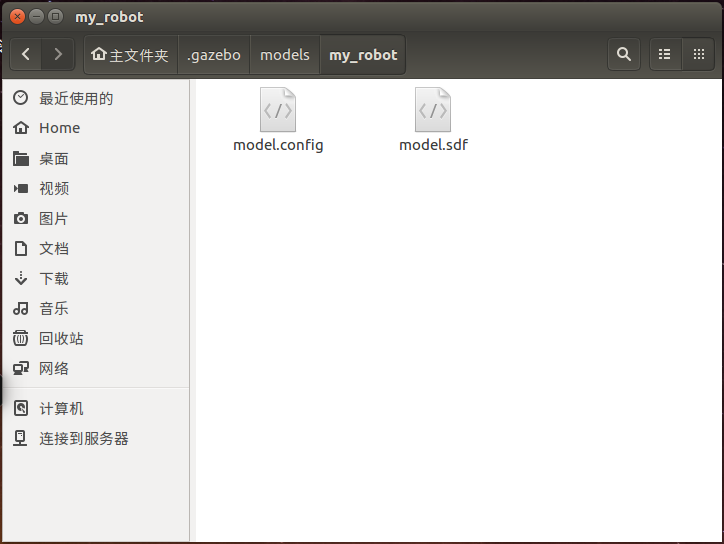Open 连接到服务器 in the sidebar

pos(96,439)
